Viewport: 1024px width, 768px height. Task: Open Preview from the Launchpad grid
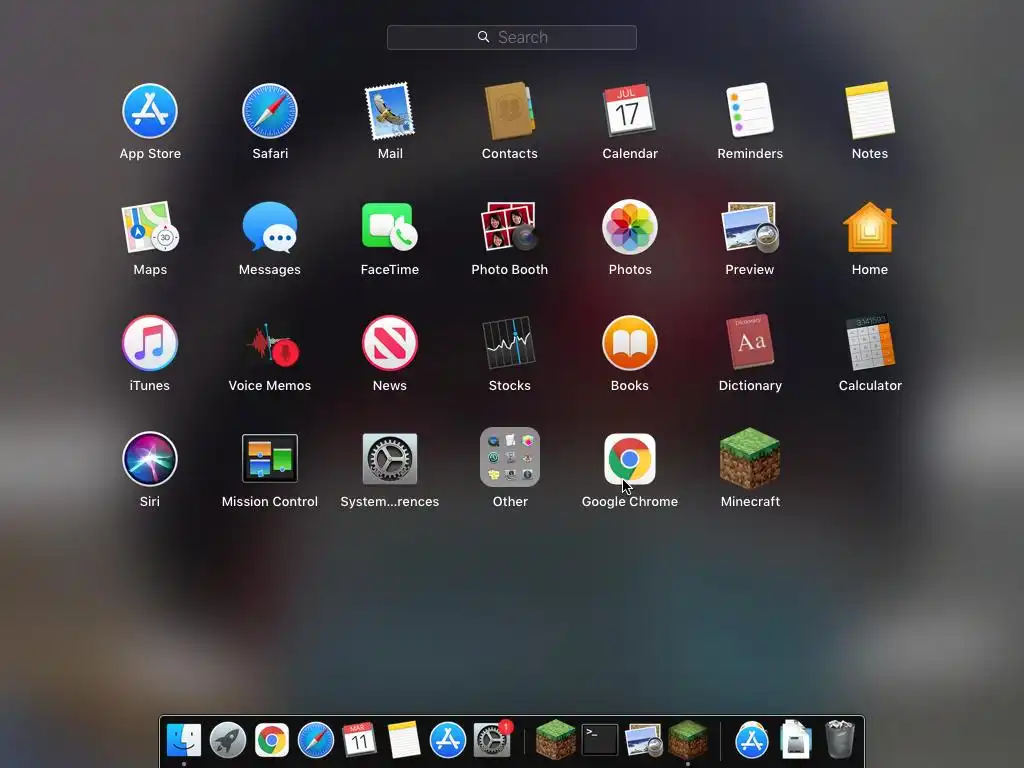[x=750, y=227]
